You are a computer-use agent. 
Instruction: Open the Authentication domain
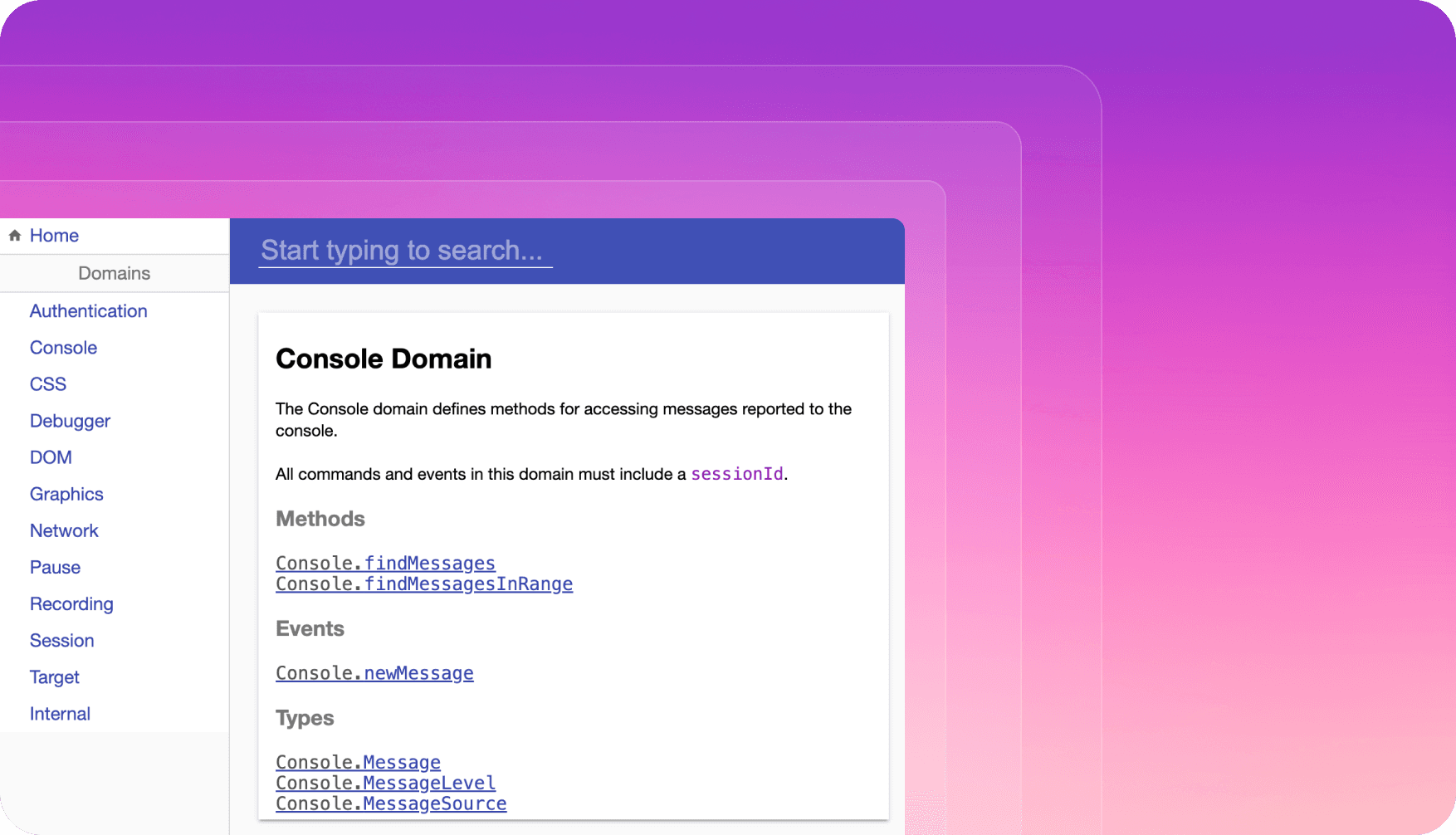pos(88,311)
